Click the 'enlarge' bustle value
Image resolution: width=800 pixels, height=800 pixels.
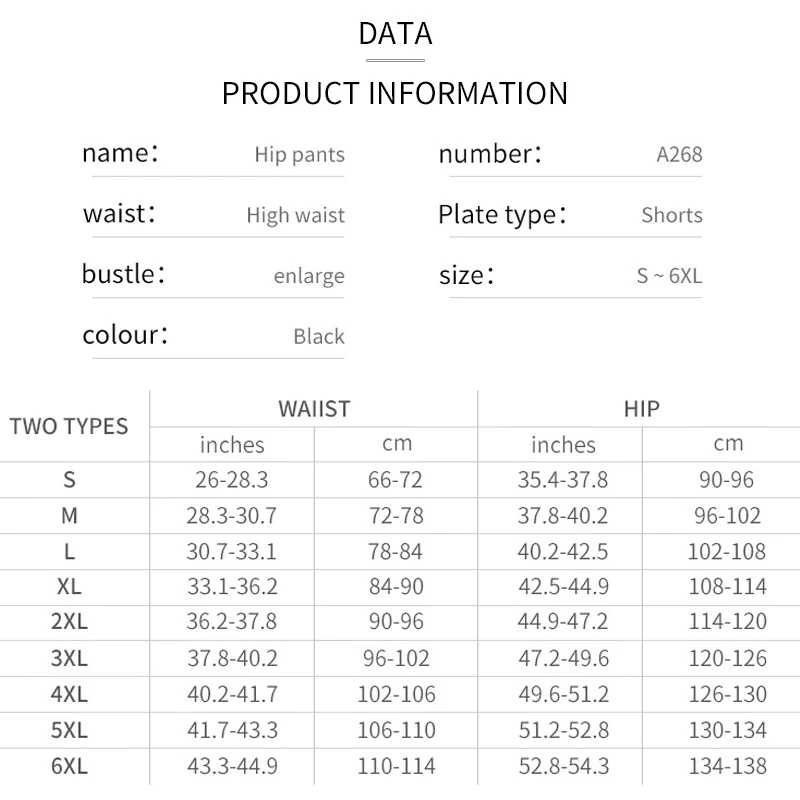click(x=309, y=276)
